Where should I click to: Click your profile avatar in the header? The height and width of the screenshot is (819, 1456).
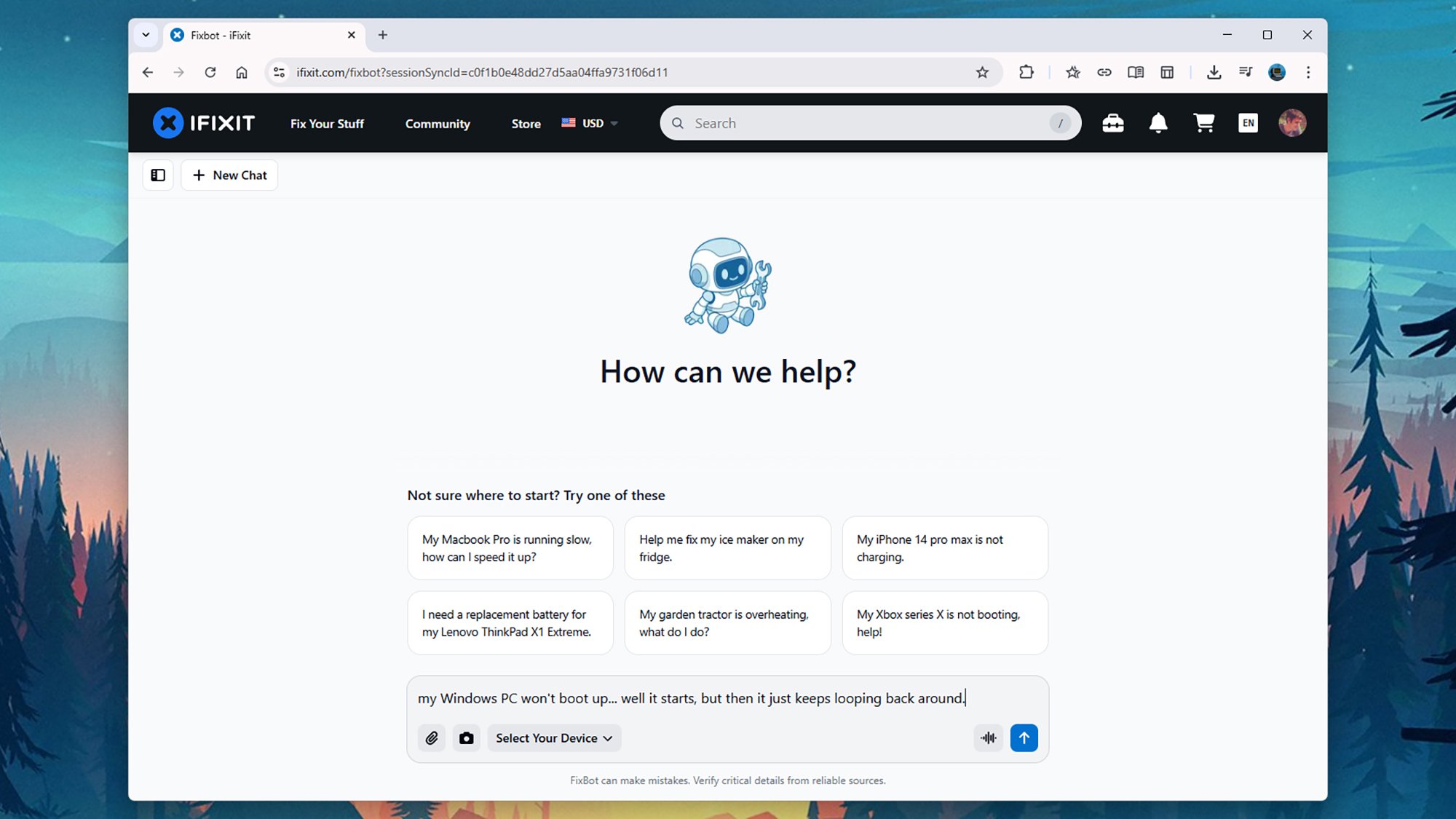[1292, 122]
